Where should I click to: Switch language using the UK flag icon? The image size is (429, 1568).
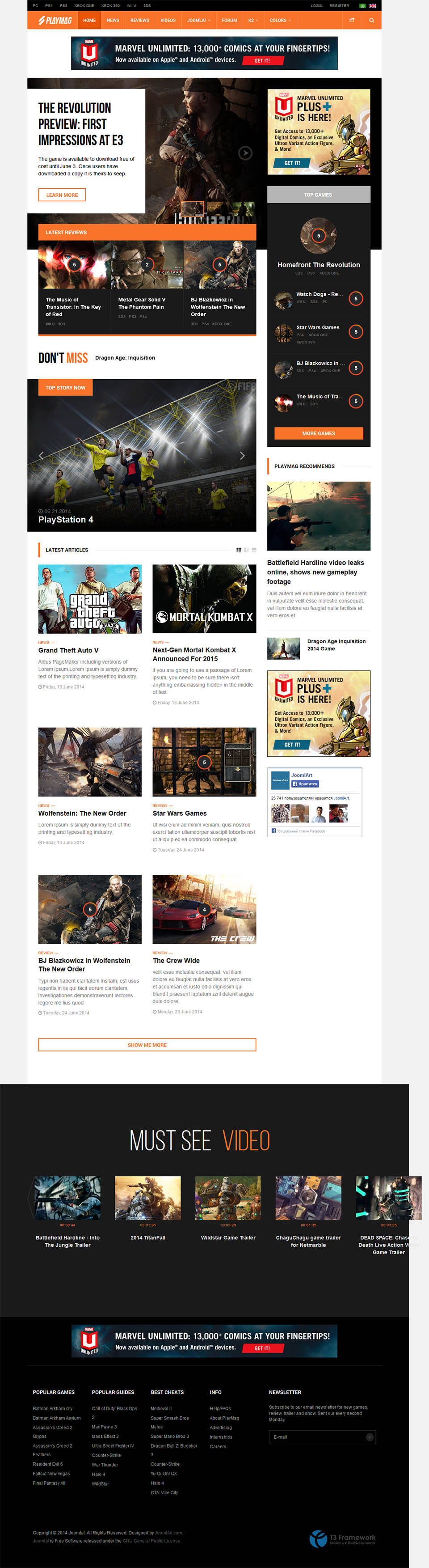(x=372, y=5)
